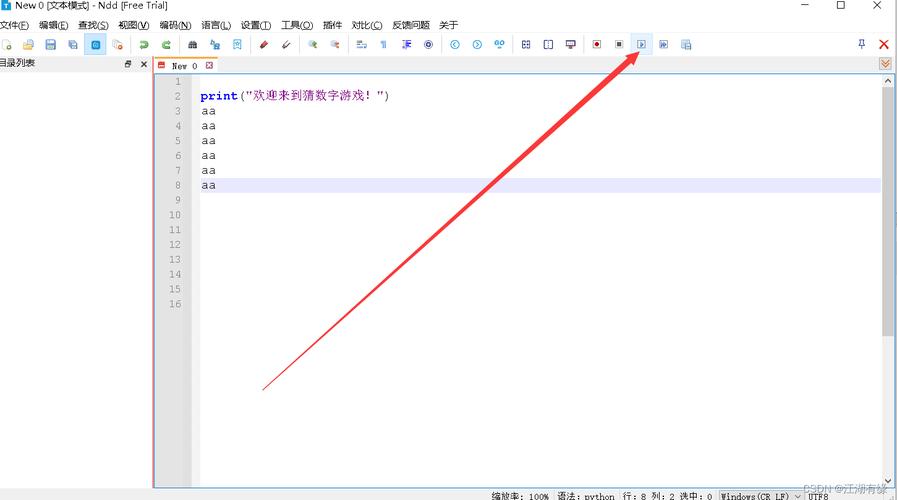Click the circular target toolbar icon

pos(428,45)
